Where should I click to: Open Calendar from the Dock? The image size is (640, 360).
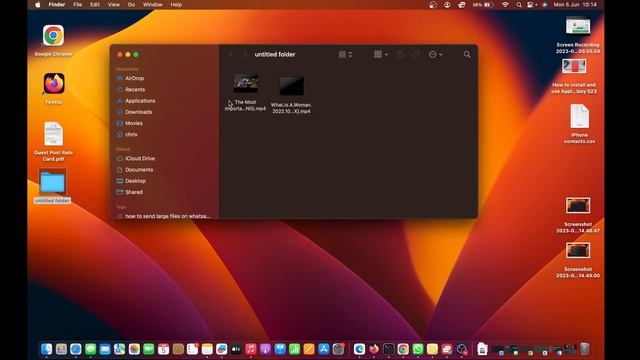tap(163, 349)
